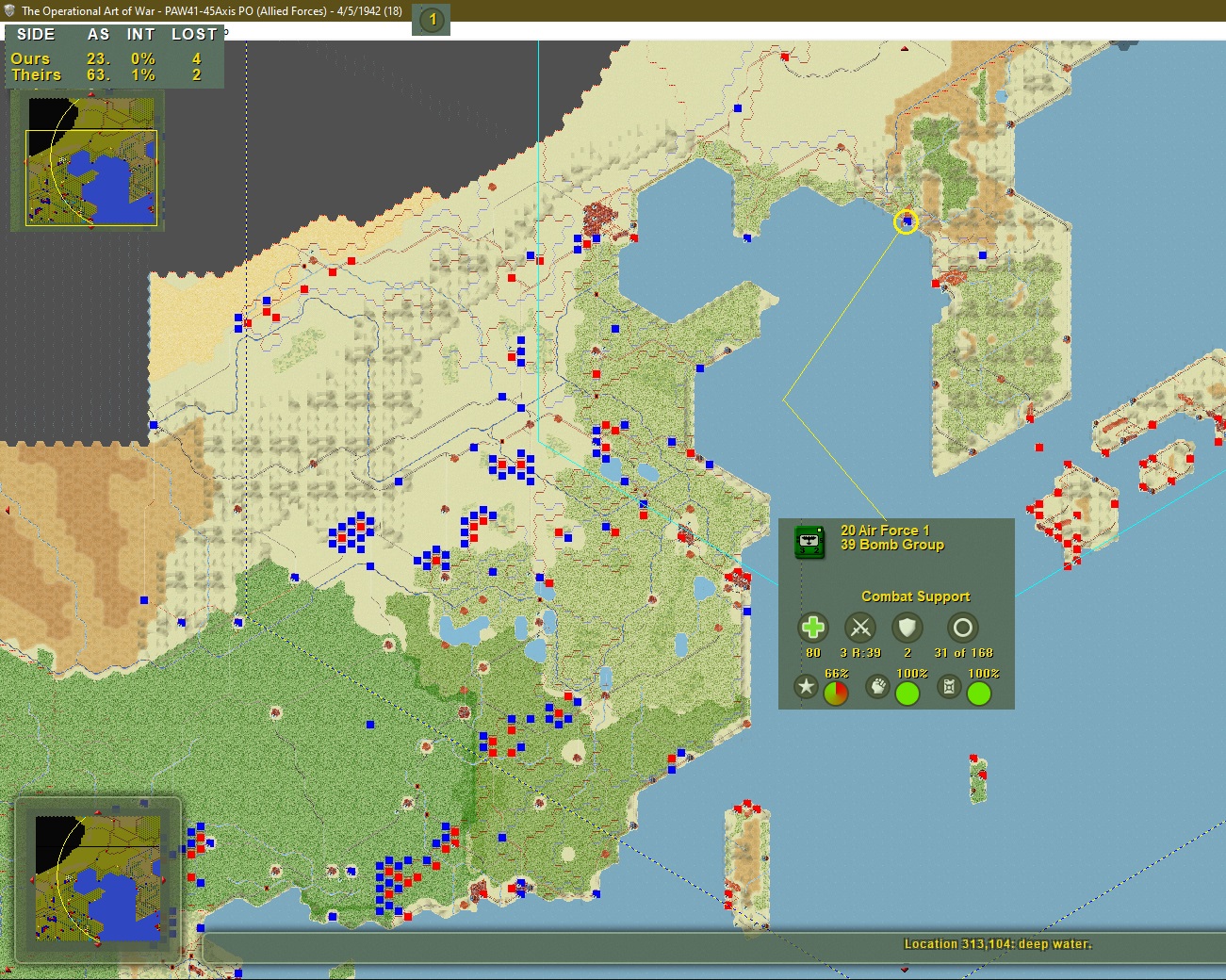Click the "SIDE" column header
The height and width of the screenshot is (980, 1226).
[x=36, y=34]
